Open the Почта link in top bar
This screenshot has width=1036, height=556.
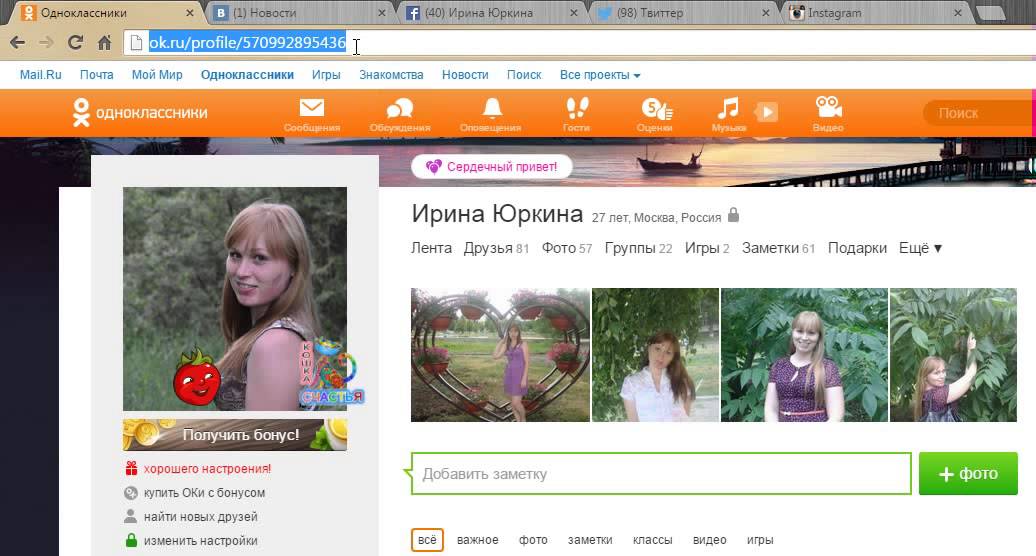pos(96,75)
